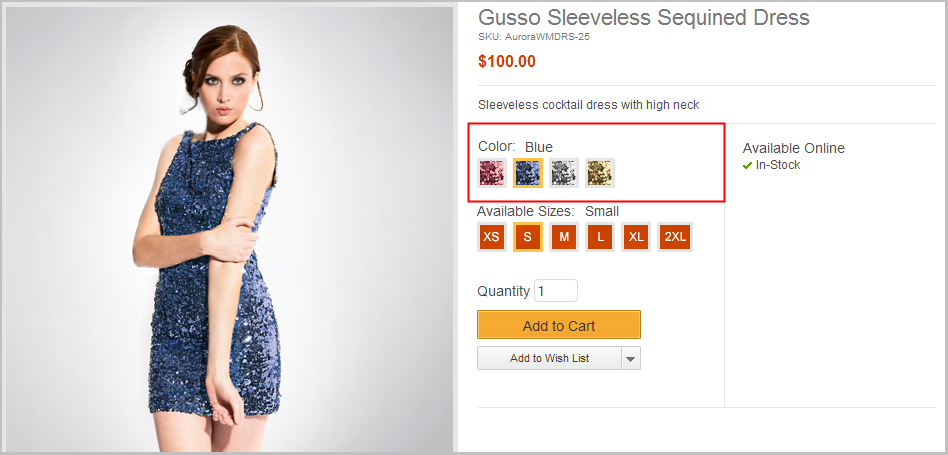Pick the gold sequin color swatch
This screenshot has height=455, width=948.
600,173
